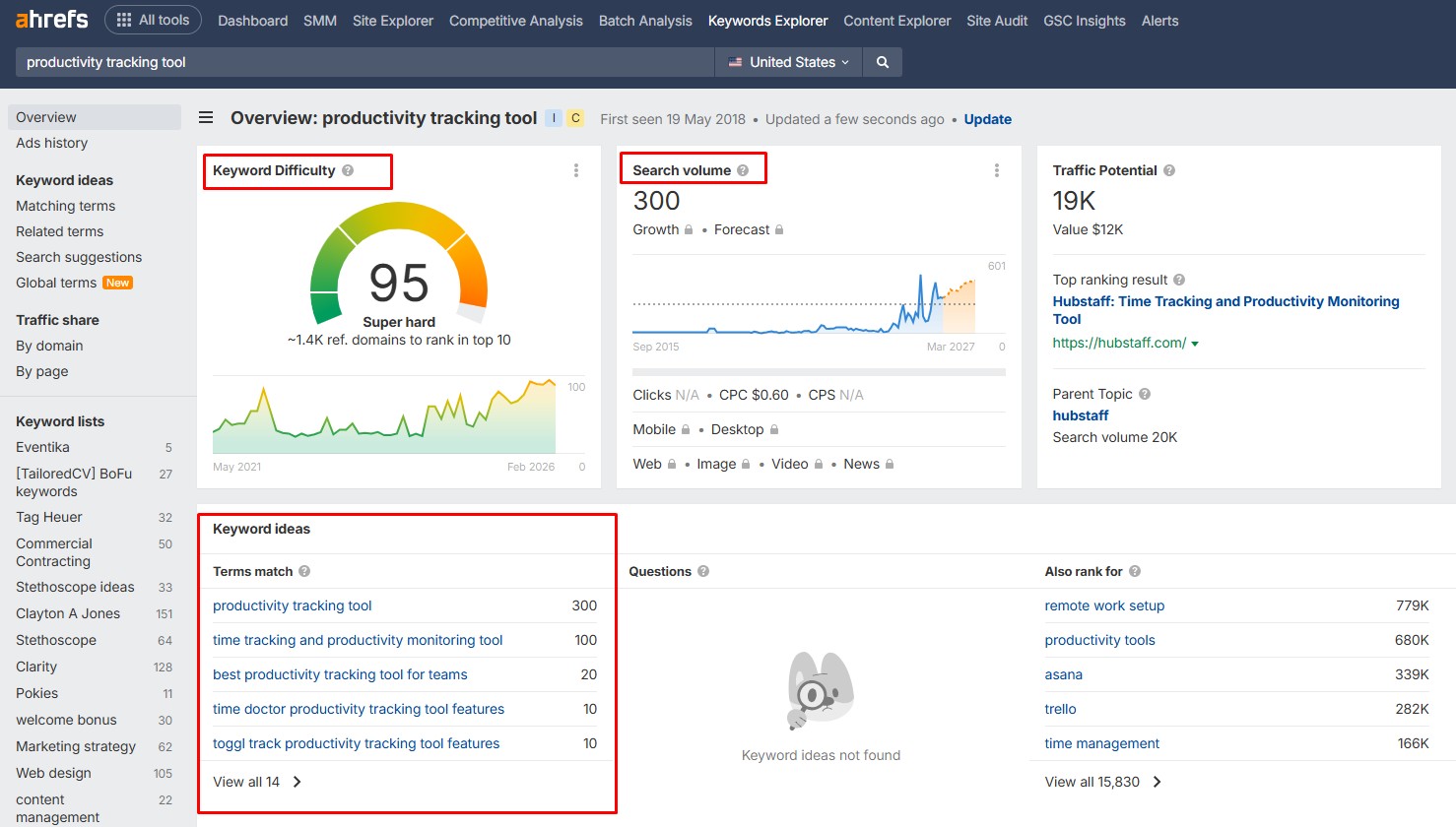Image resolution: width=1456 pixels, height=827 pixels.
Task: Select the remote work setup keyword
Action: pyautogui.click(x=1104, y=604)
